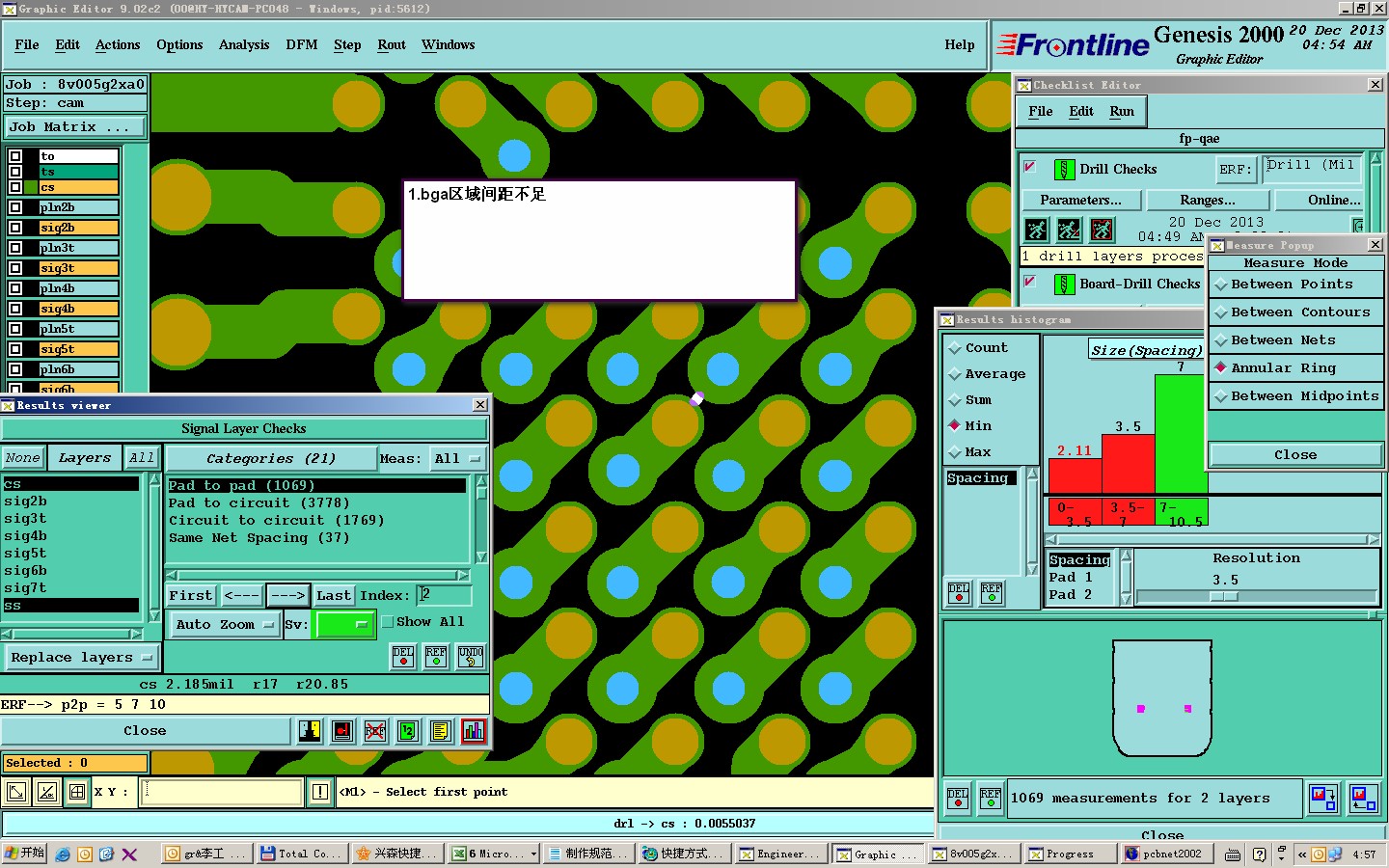The width and height of the screenshot is (1389, 868).
Task: Click scroll-down arrow of the categories list
Action: coord(481,557)
